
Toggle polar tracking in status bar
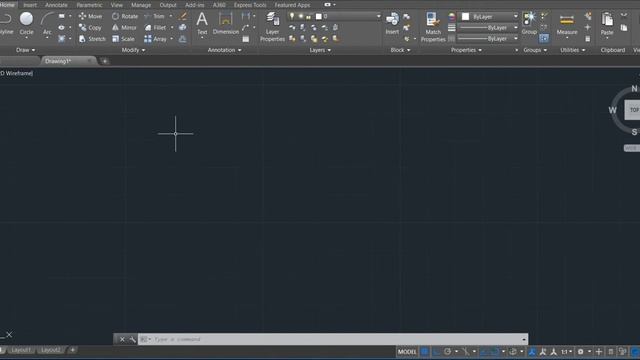pyautogui.click(x=447, y=351)
